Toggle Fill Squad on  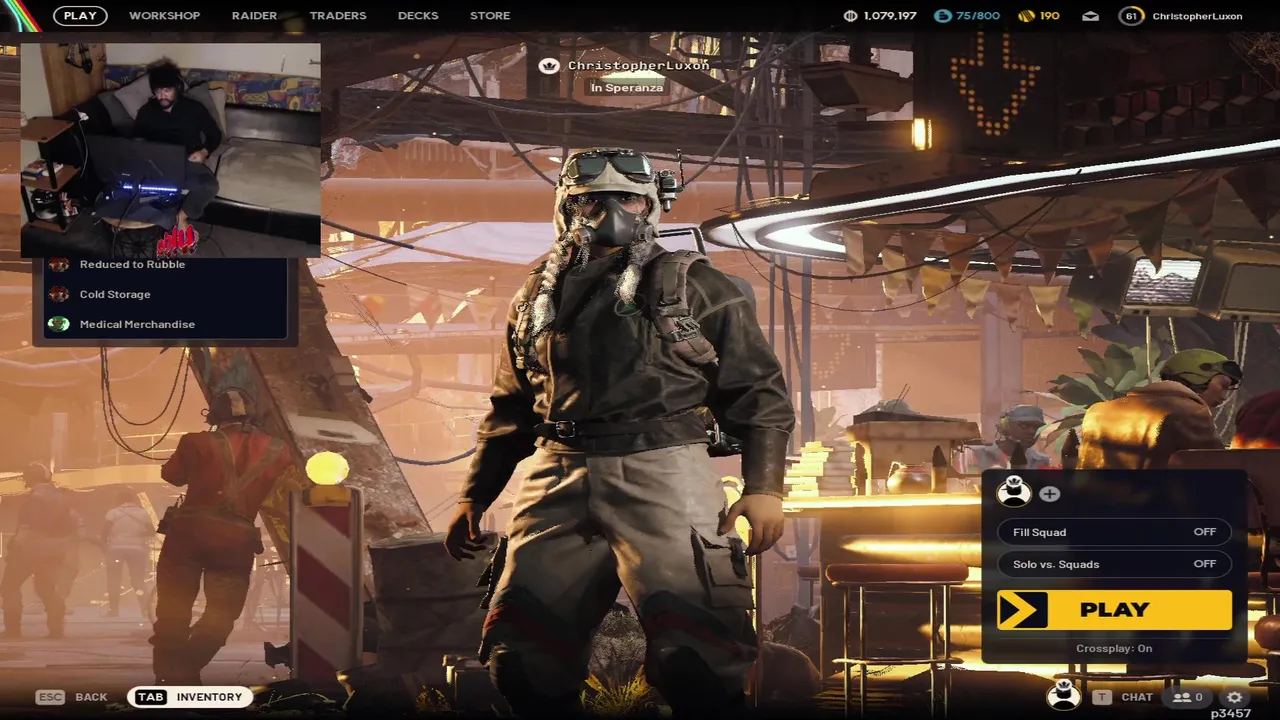coord(1114,532)
